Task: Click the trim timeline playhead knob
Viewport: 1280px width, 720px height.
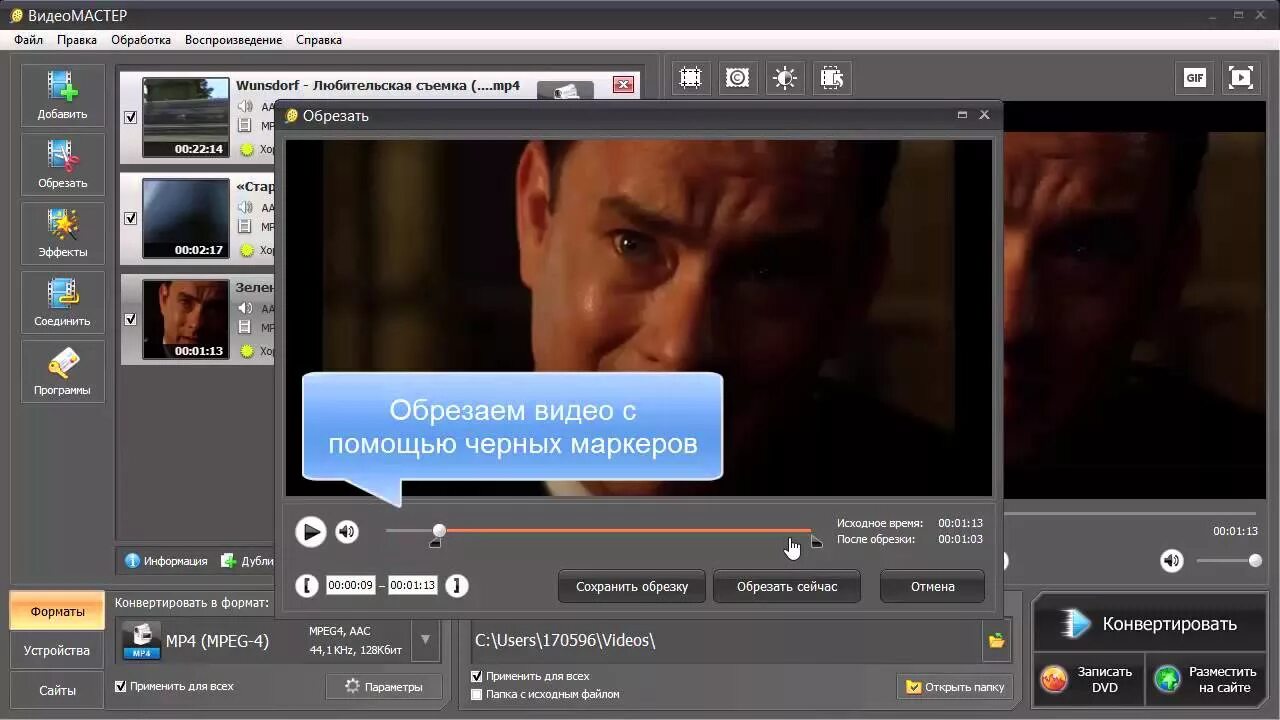Action: [x=439, y=530]
